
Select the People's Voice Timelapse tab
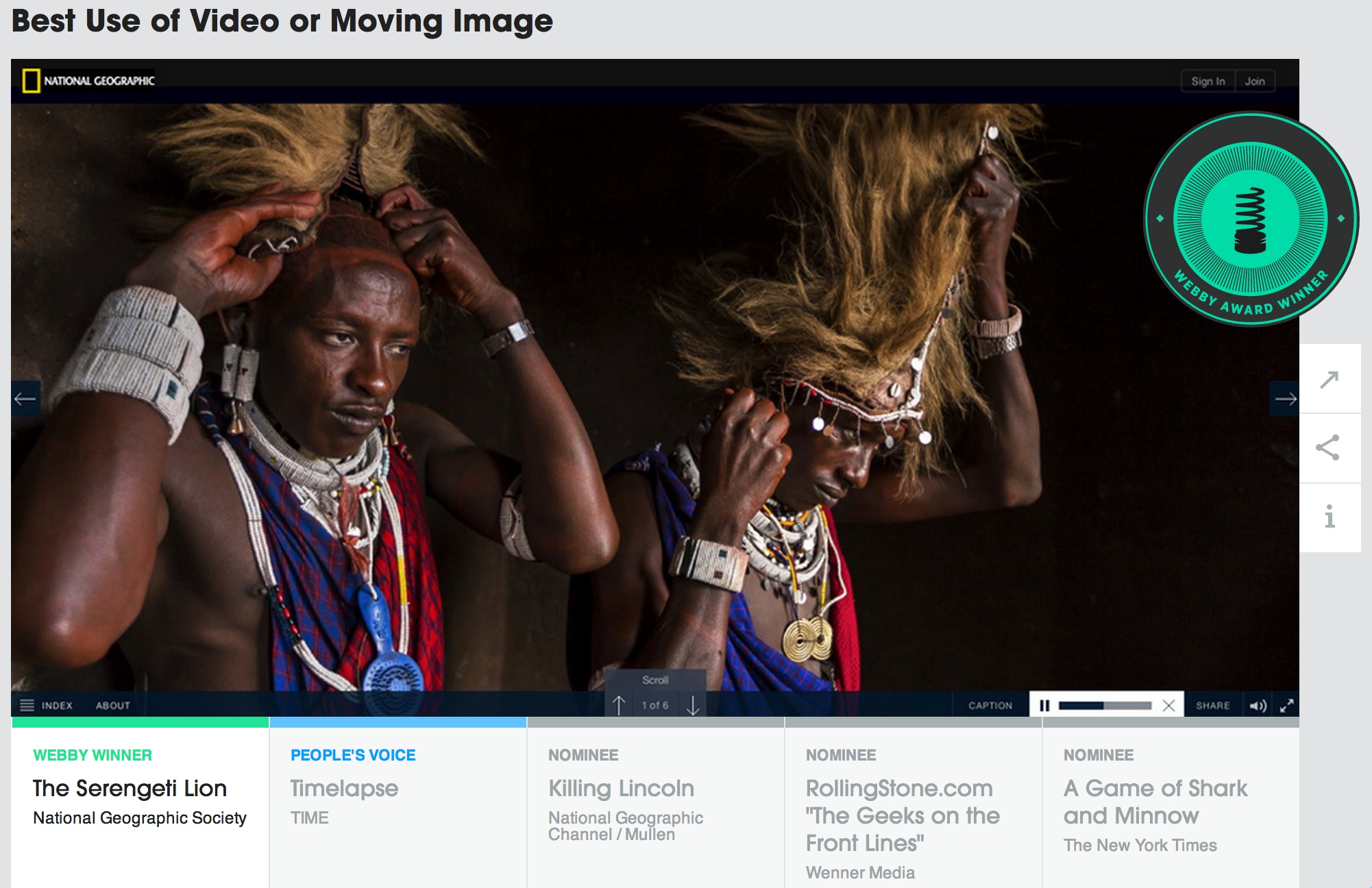[398, 803]
